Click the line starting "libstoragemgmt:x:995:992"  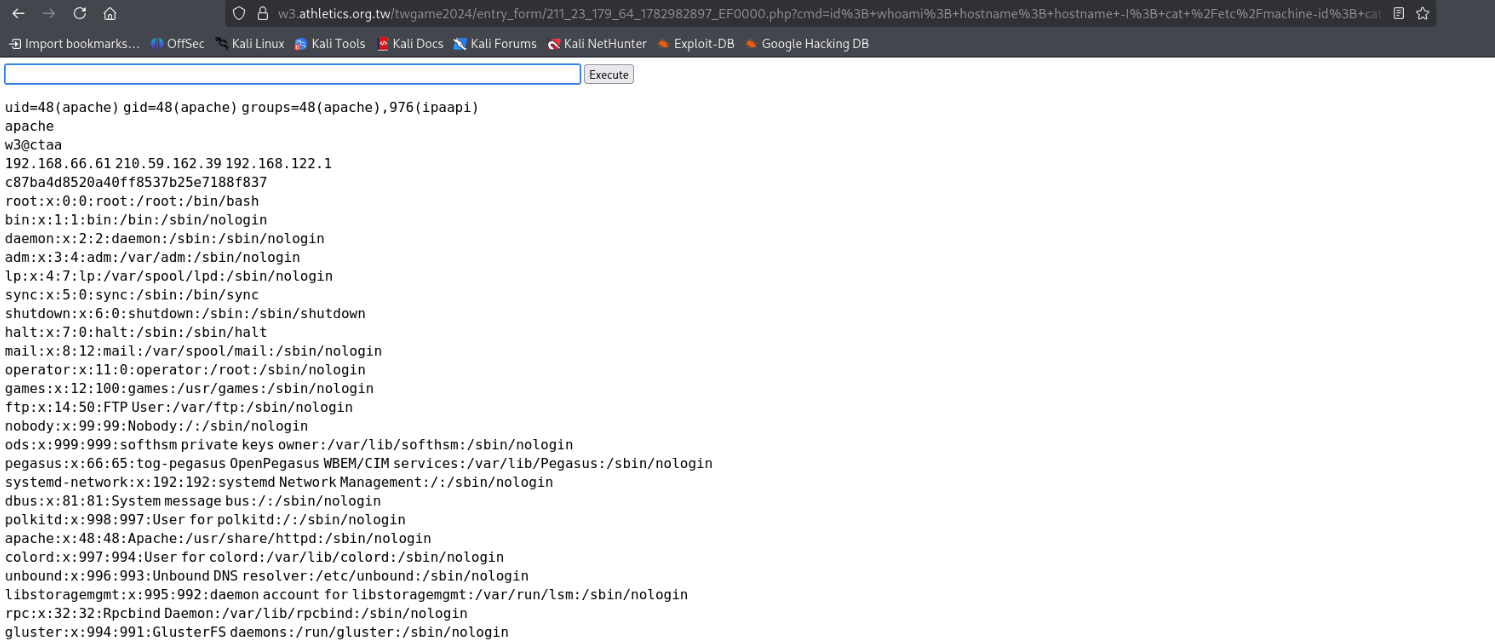click(346, 595)
